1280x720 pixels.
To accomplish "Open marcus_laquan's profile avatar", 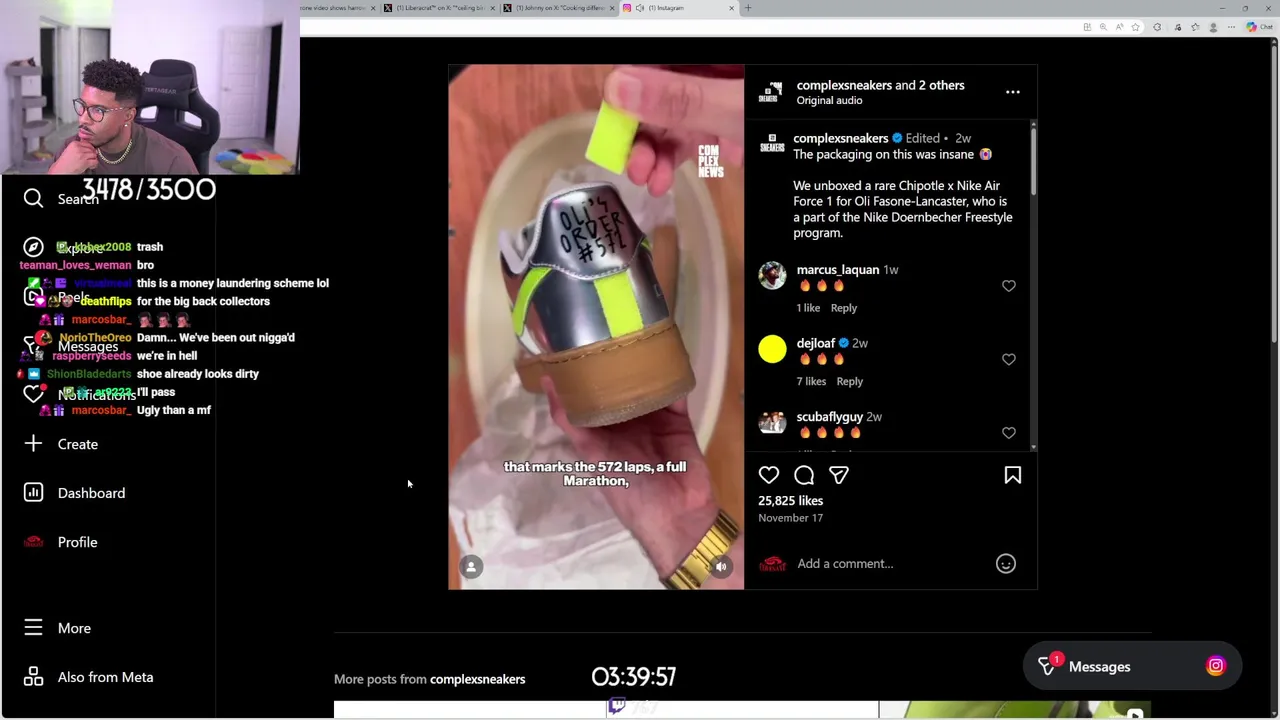I will coord(772,275).
